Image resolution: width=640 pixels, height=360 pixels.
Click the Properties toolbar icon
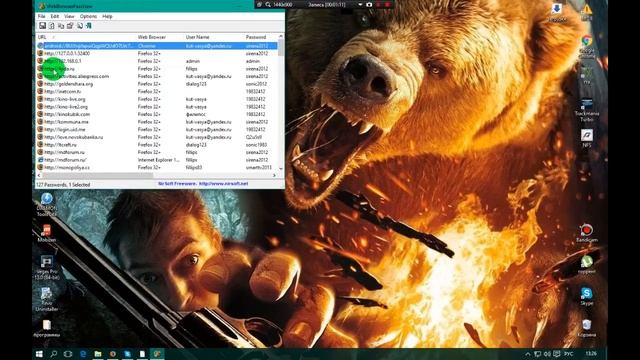coord(70,26)
